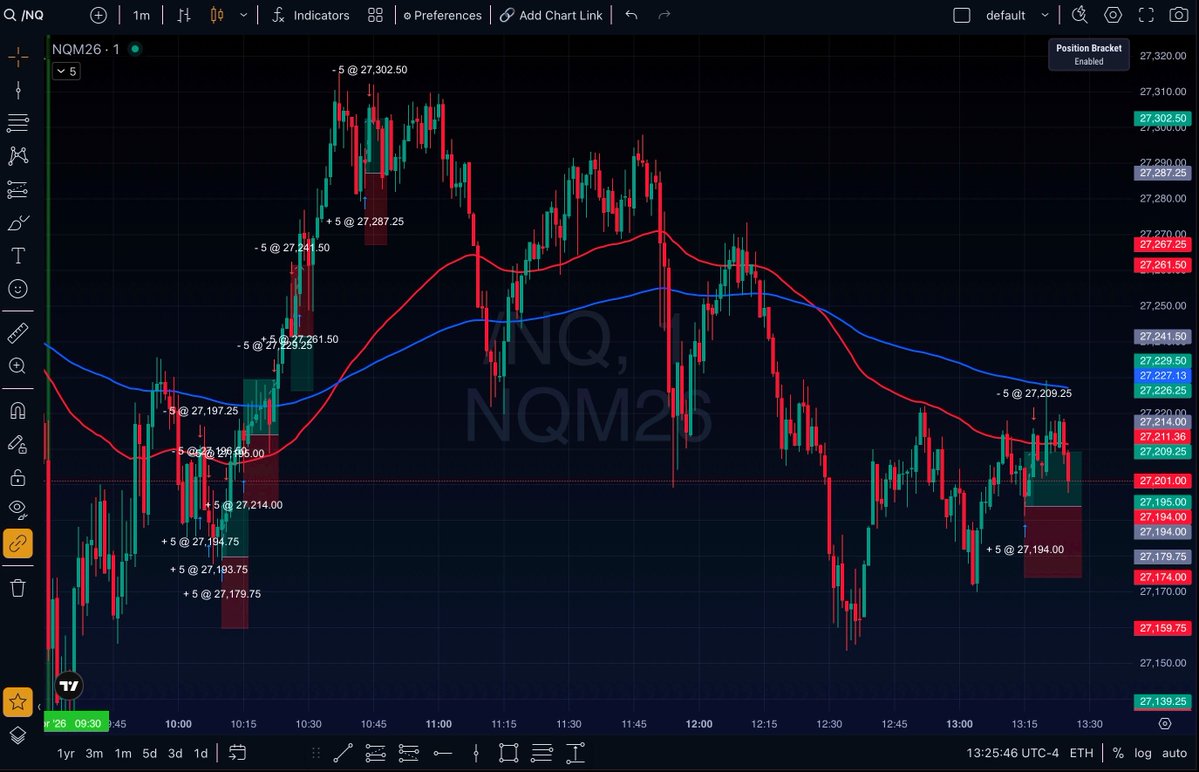1199x772 pixels.
Task: Open the default layout dropdown
Action: pyautogui.click(x=1016, y=15)
